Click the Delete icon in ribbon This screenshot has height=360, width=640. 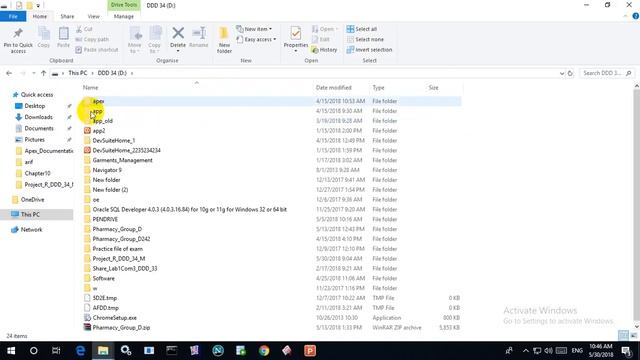pos(178,33)
